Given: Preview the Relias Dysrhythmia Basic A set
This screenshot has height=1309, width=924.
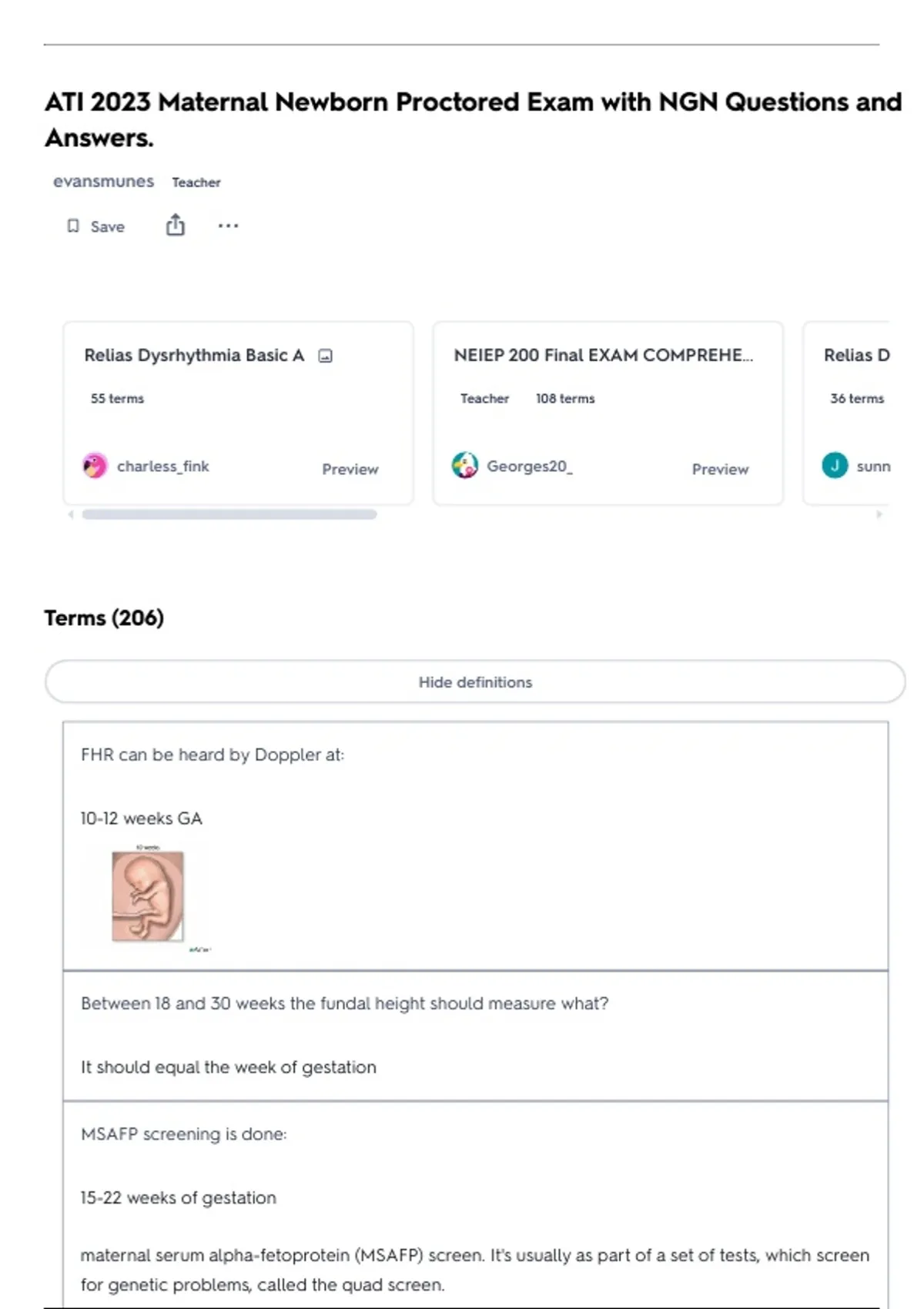Looking at the screenshot, I should coord(350,469).
